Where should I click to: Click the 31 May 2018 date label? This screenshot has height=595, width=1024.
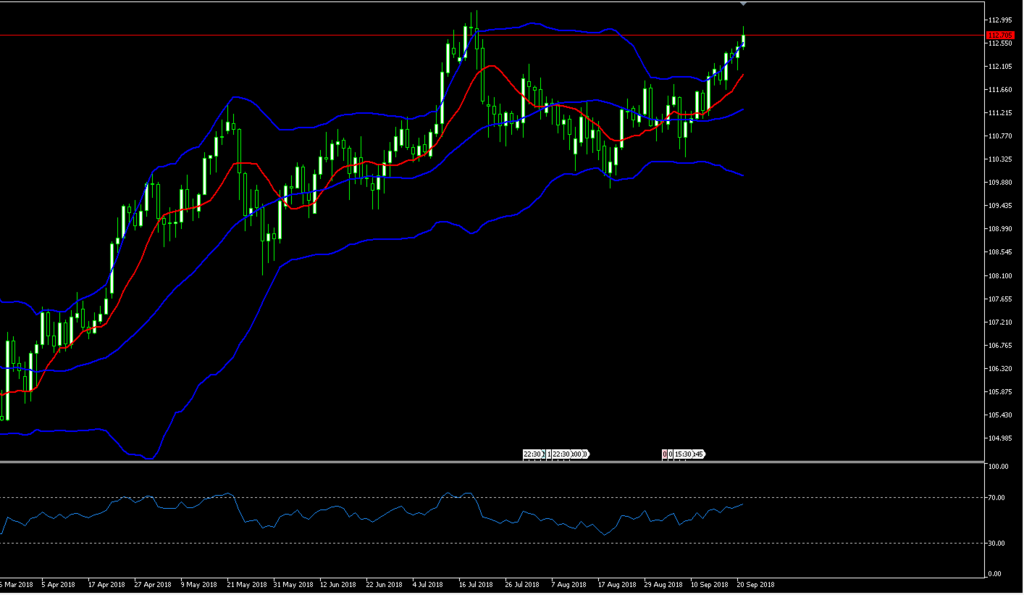(x=293, y=585)
